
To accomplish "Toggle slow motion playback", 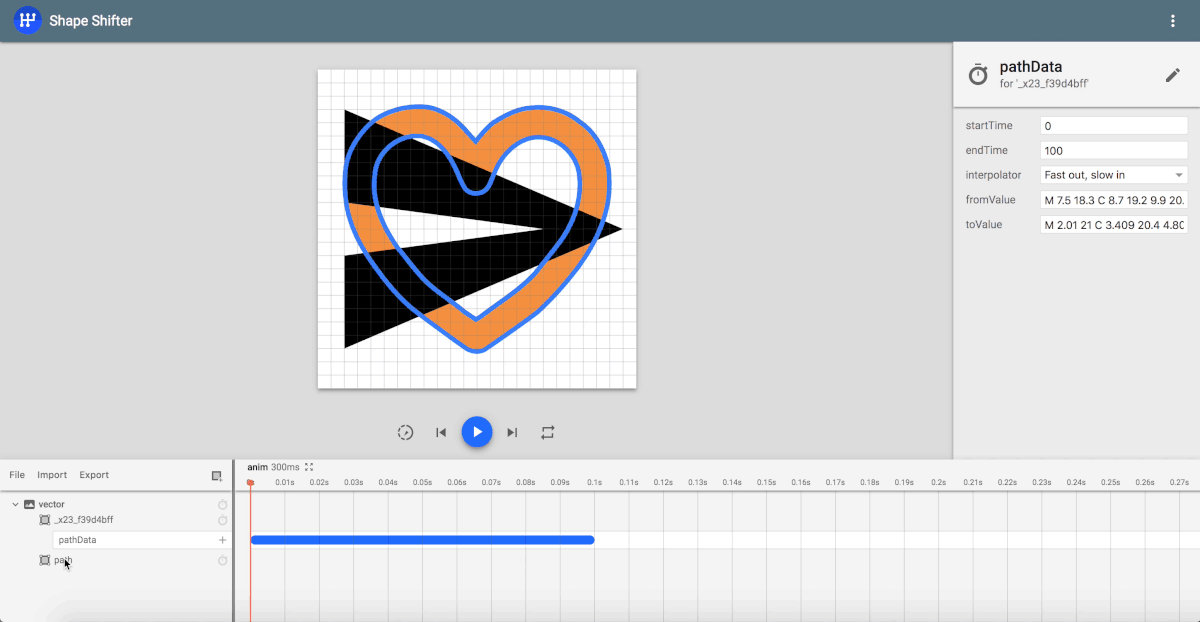I will coord(405,432).
